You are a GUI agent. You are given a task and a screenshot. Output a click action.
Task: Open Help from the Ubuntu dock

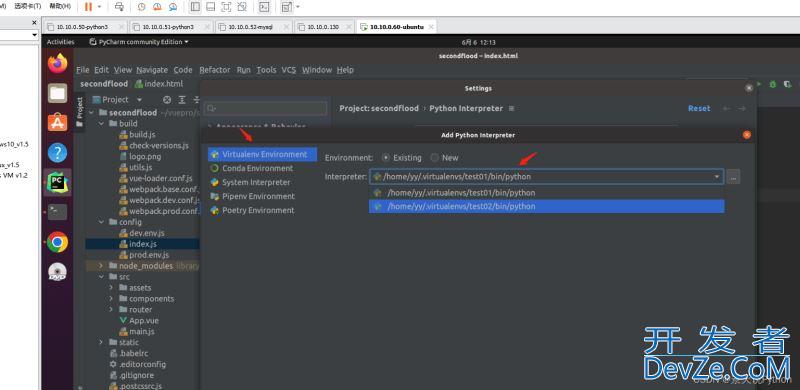pos(58,152)
